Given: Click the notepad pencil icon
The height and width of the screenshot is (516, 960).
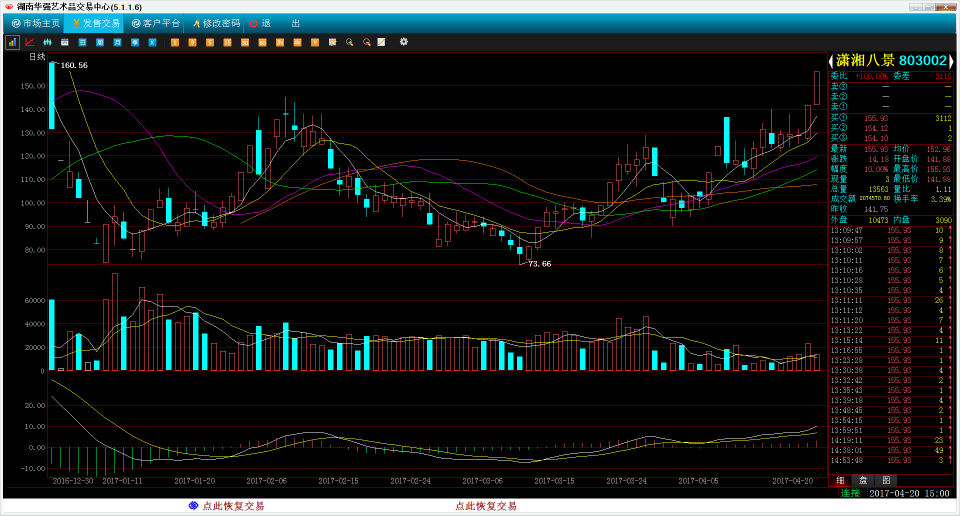Looking at the screenshot, I should (x=381, y=42).
